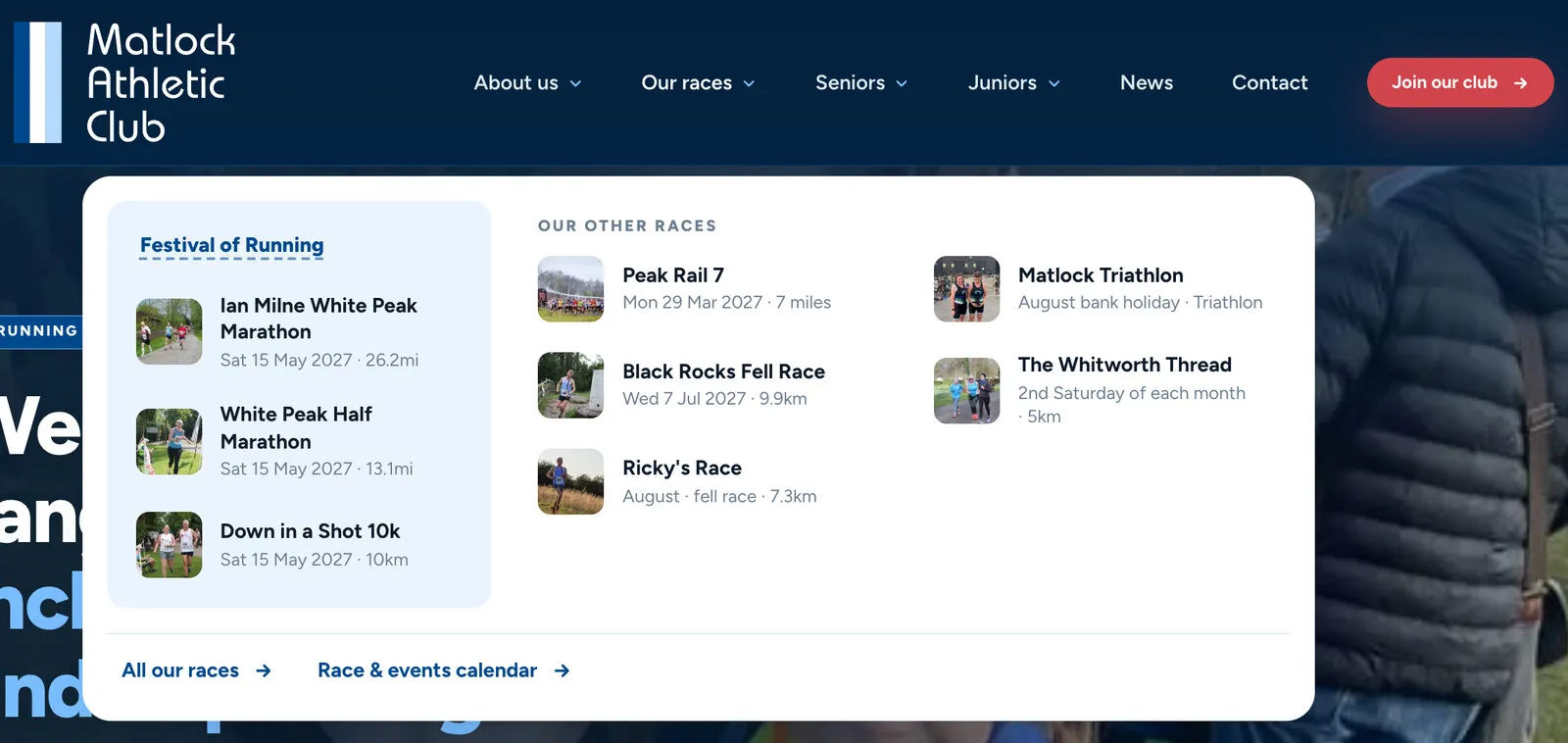
Task: Select the Ian Milne White Peak Marathon title
Action: [318, 319]
